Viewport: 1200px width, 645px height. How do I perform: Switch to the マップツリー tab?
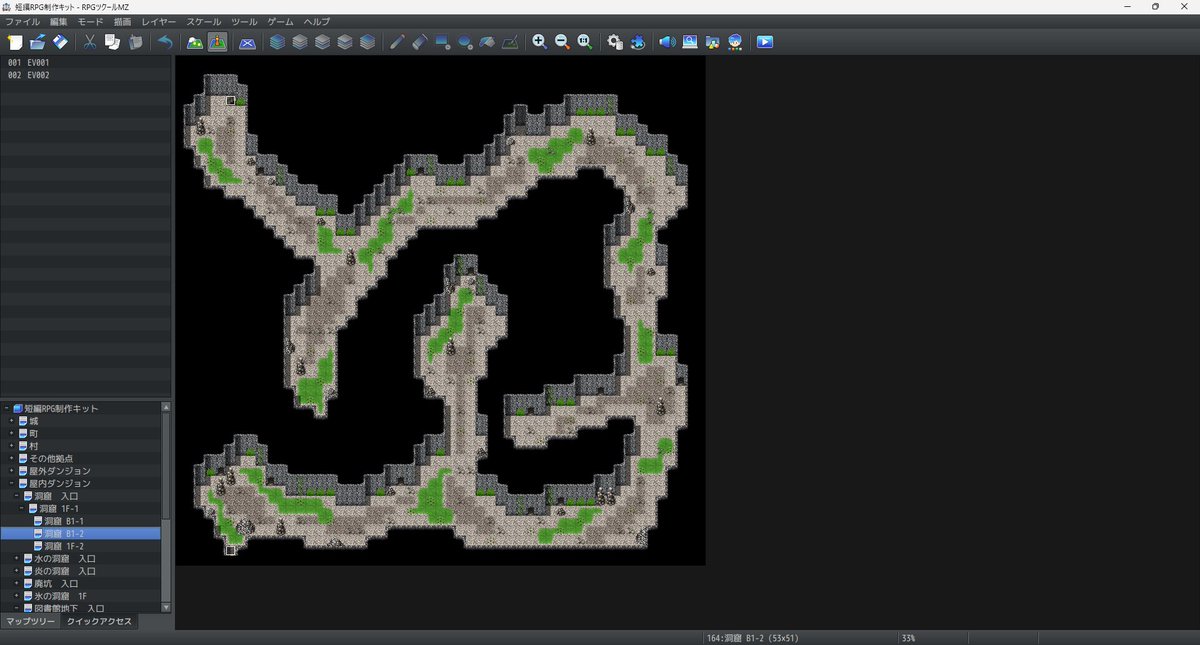pos(30,621)
